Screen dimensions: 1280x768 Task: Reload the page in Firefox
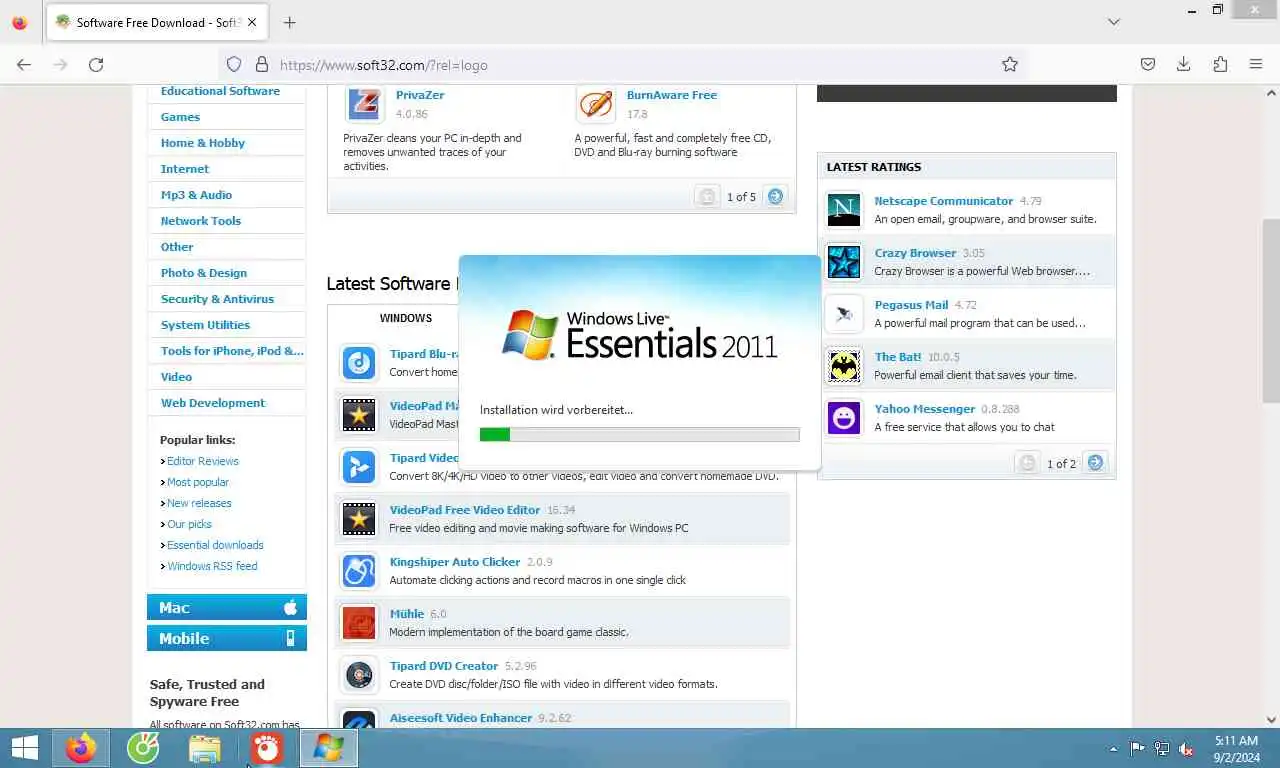(x=96, y=64)
